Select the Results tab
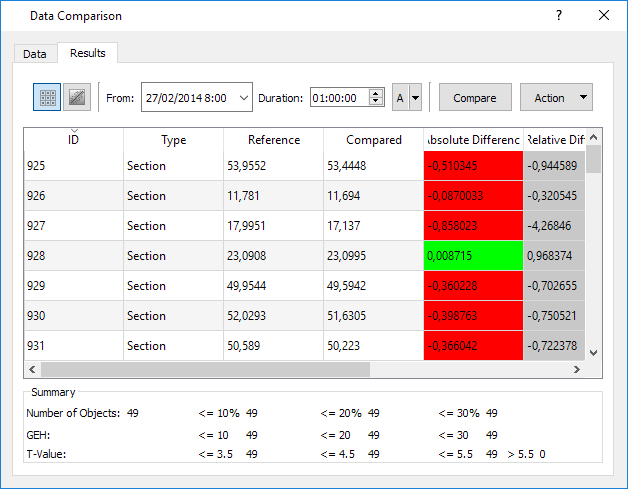The height and width of the screenshot is (489, 628). [x=88, y=53]
